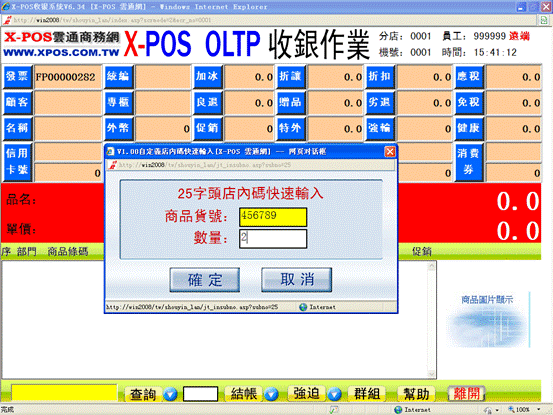
Task: Click the 幫助 help button
Action: coord(416,393)
